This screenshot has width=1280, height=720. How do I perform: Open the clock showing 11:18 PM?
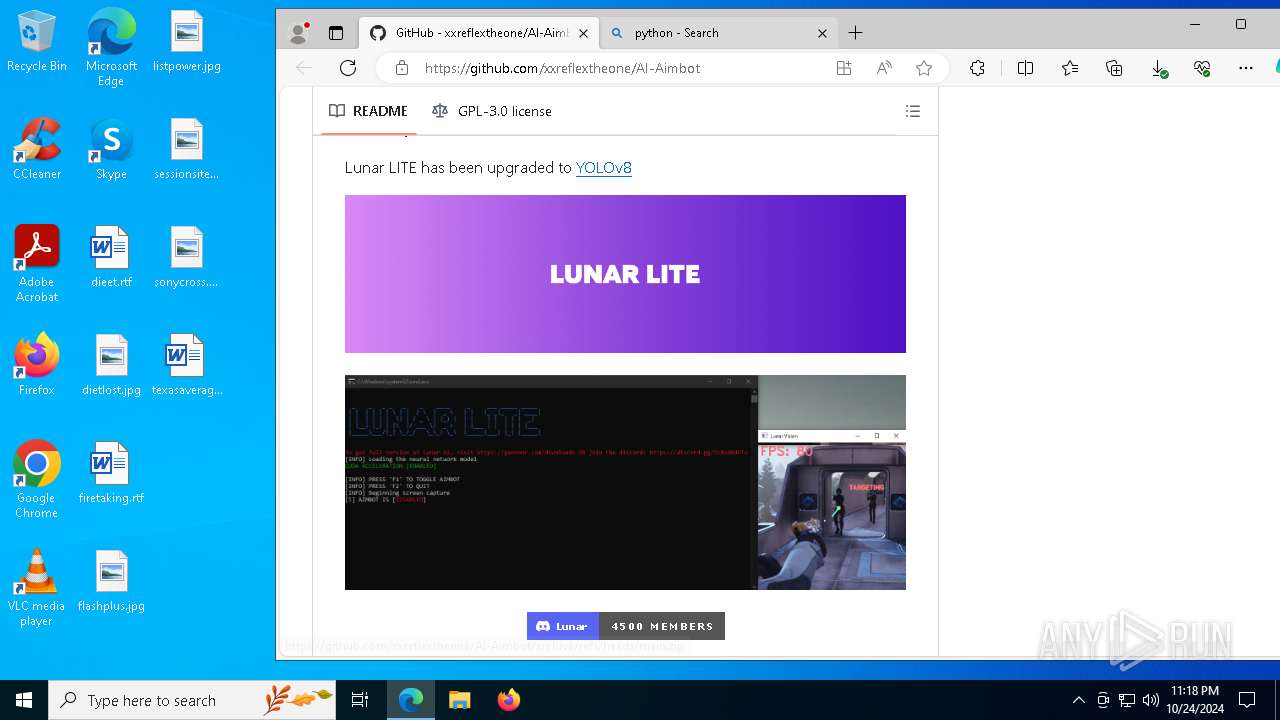(x=1195, y=700)
